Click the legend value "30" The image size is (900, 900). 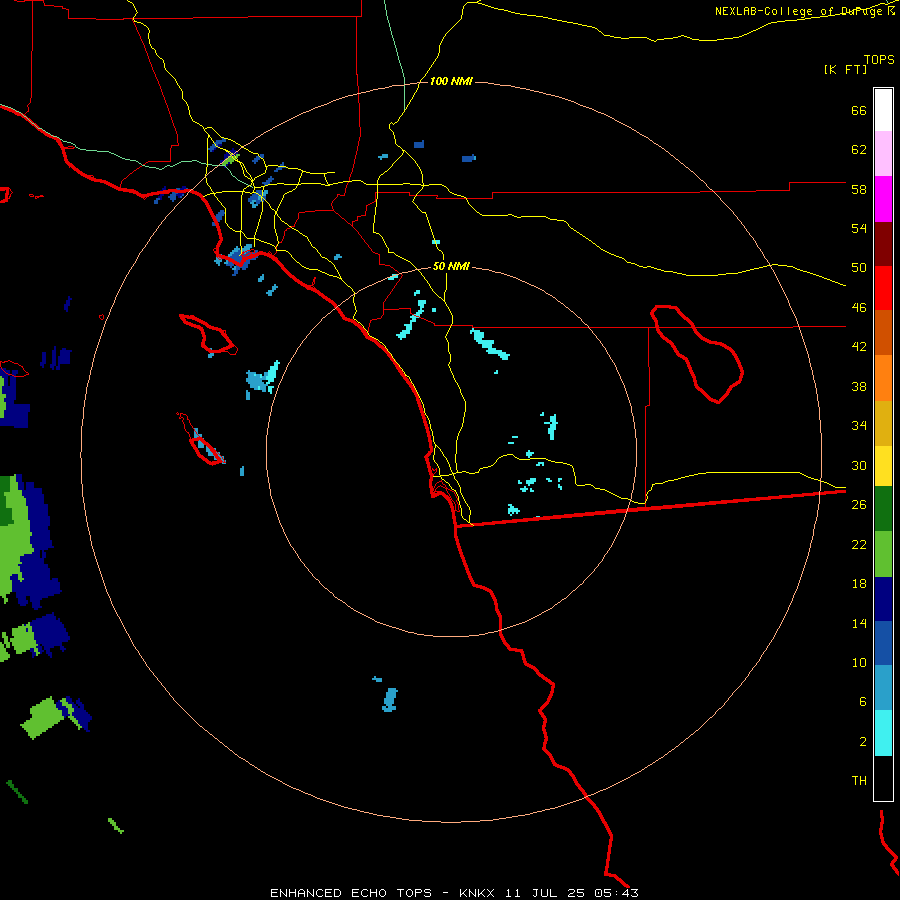(859, 465)
